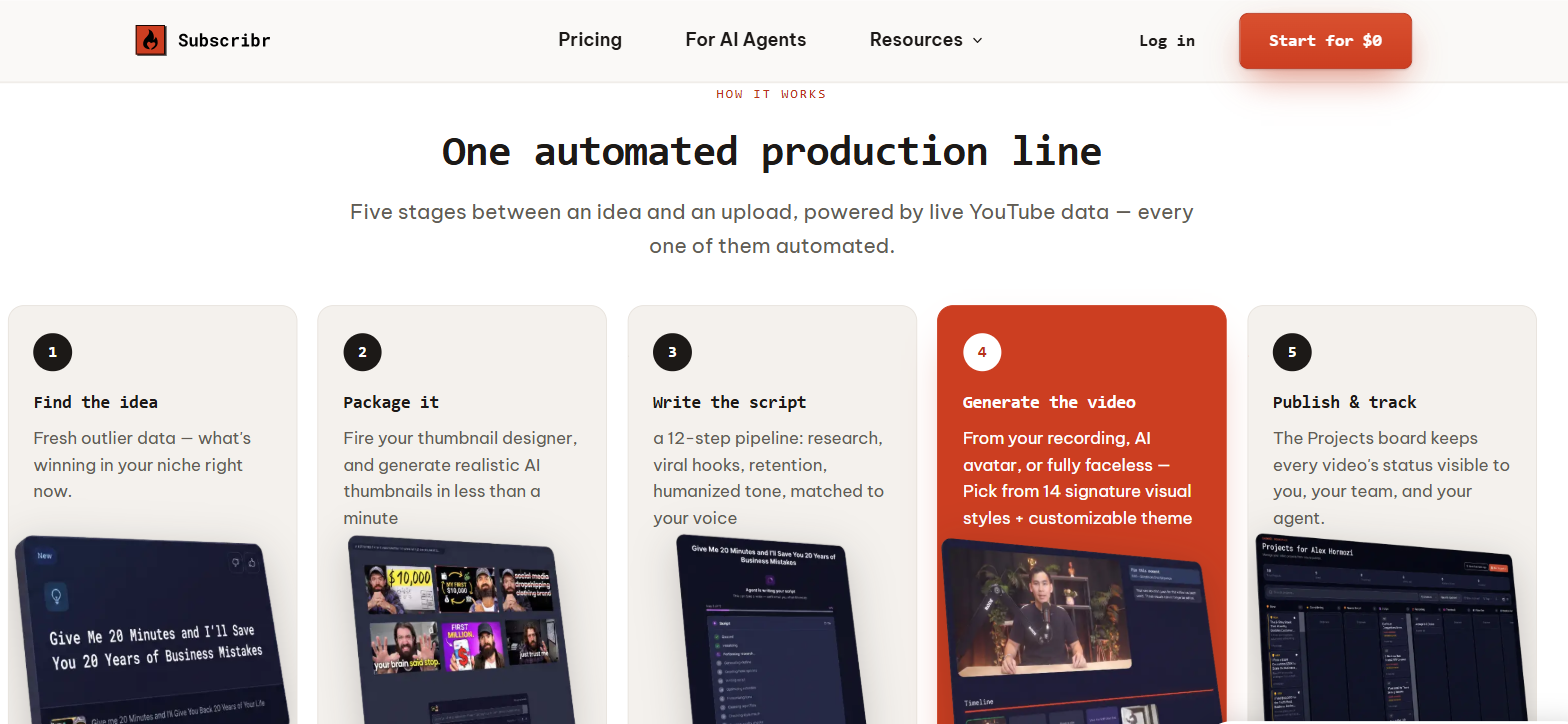Click the "Five stages between an idea" subtitle

(x=772, y=229)
